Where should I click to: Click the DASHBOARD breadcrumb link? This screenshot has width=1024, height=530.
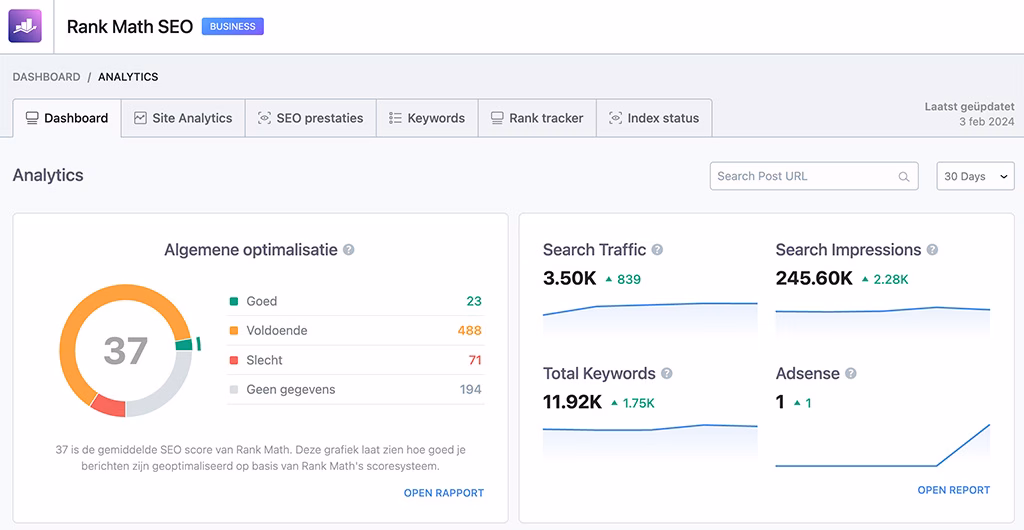46,77
